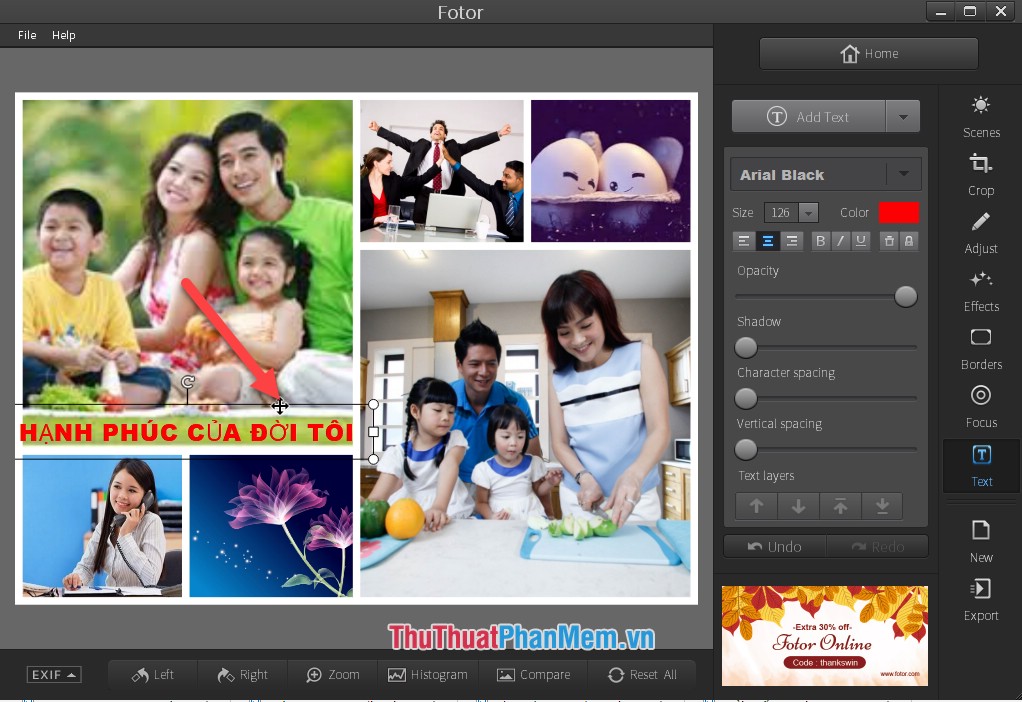1022x702 pixels.
Task: Open the font size dropdown arrow
Action: pyautogui.click(x=810, y=212)
